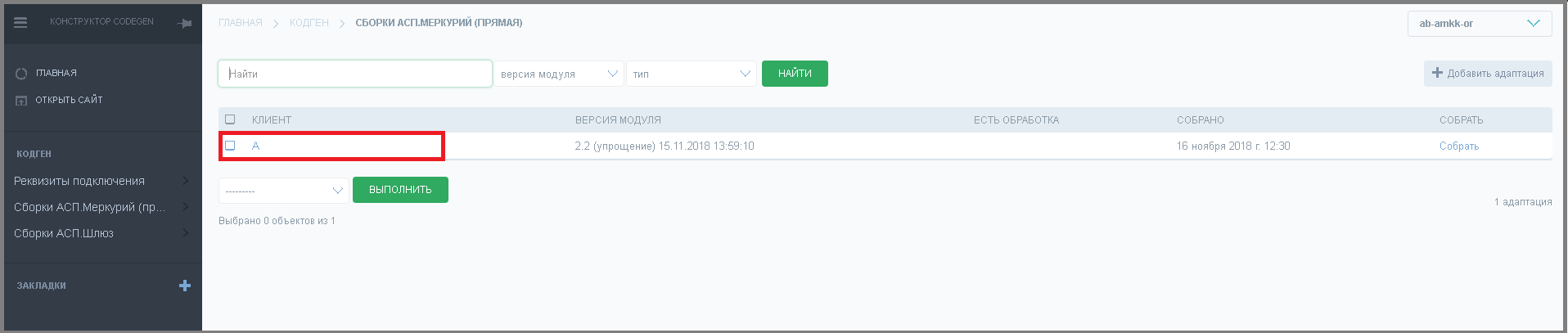
Task: Click the КОДГЕН breadcrumb link
Action: point(309,23)
